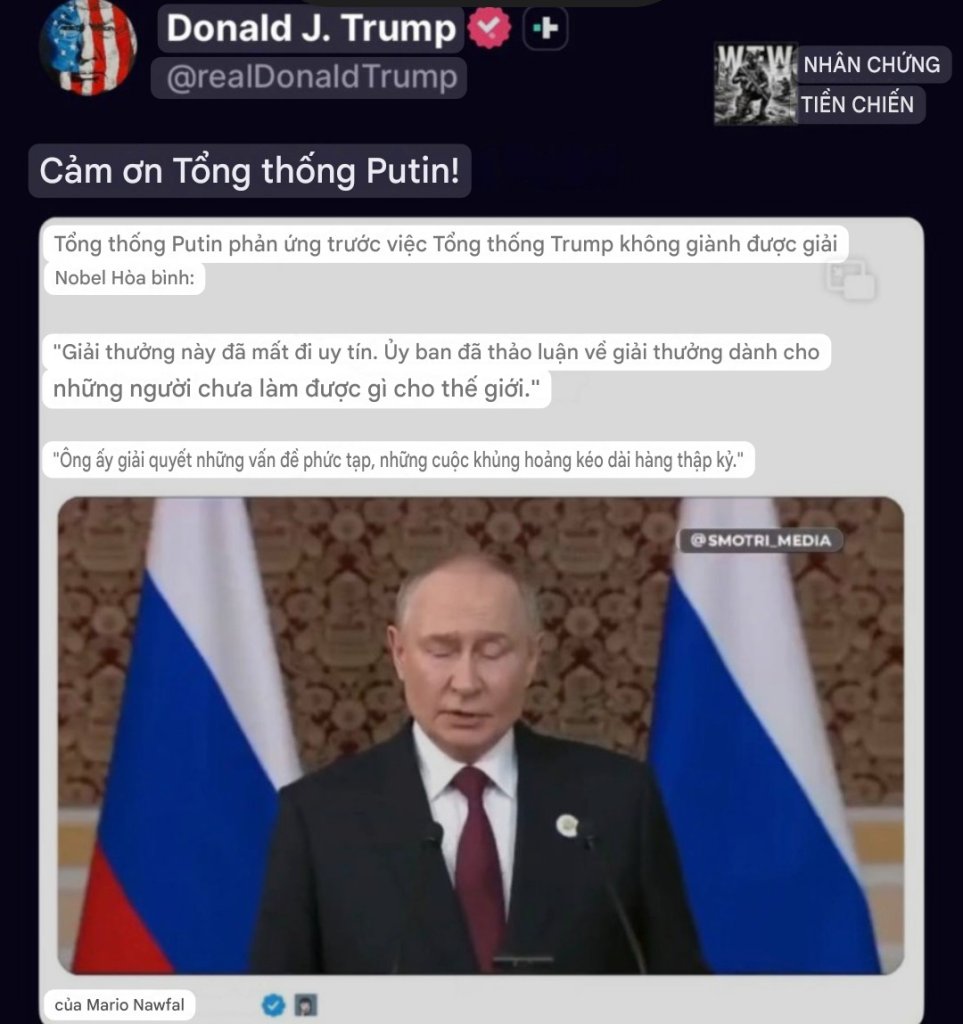963x1024 pixels.
Task: Click the NHÂN CHỨNG label
Action: 872,65
